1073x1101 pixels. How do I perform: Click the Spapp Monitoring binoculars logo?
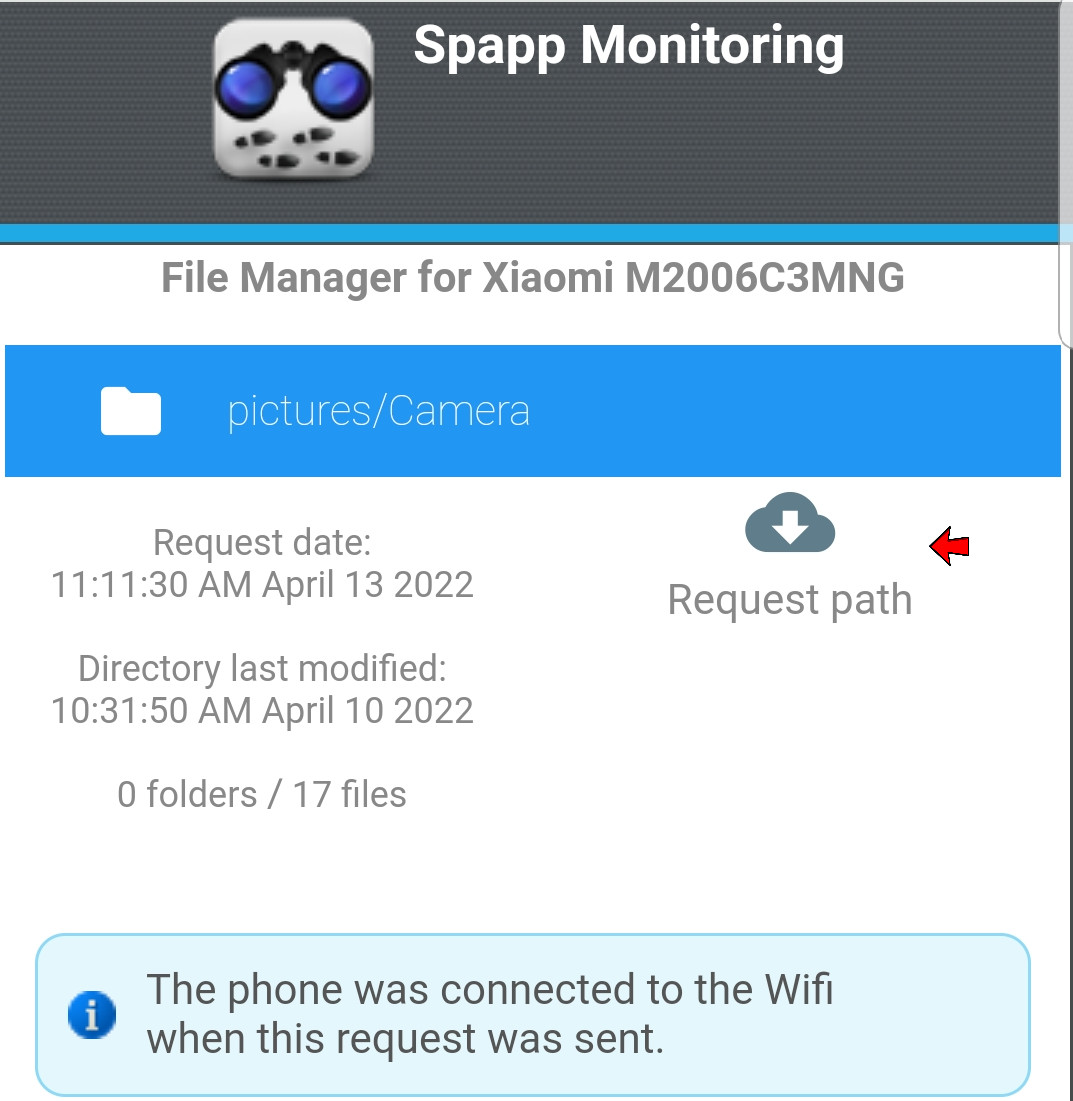click(294, 98)
